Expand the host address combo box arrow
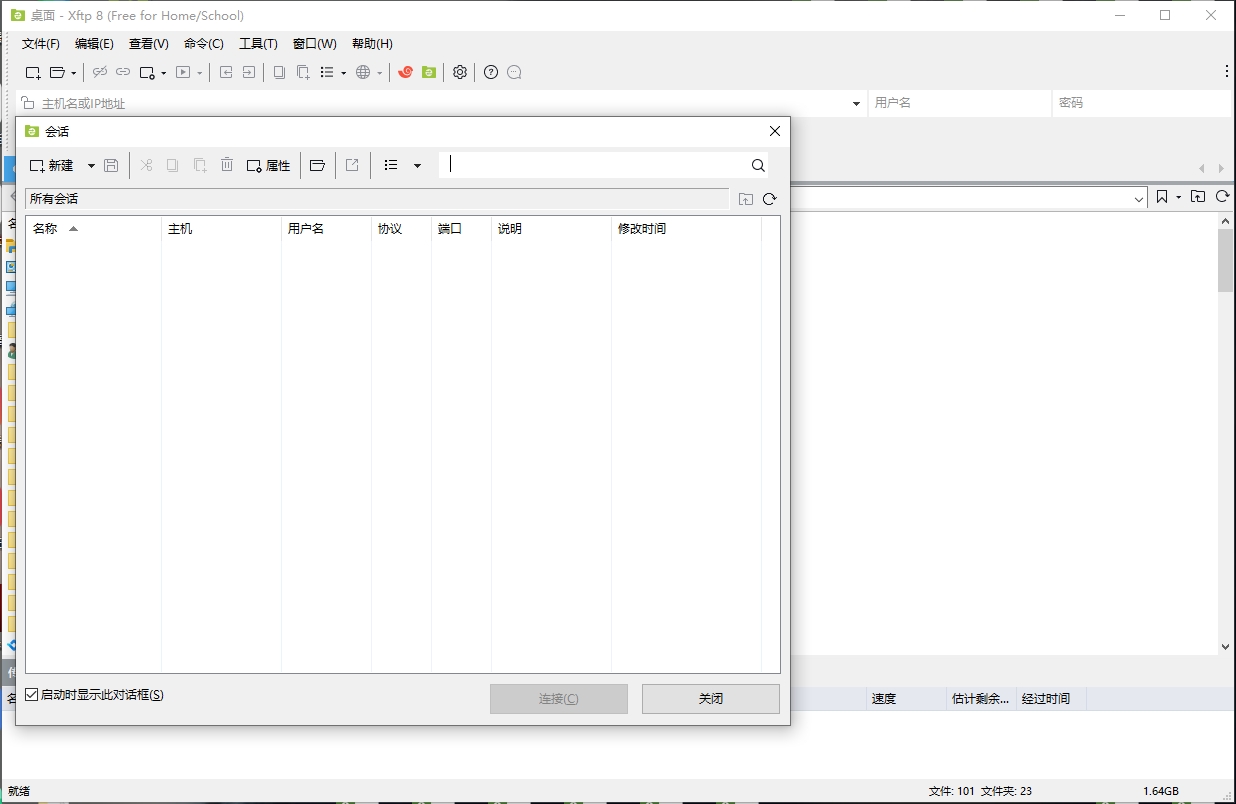1236x804 pixels. [856, 103]
